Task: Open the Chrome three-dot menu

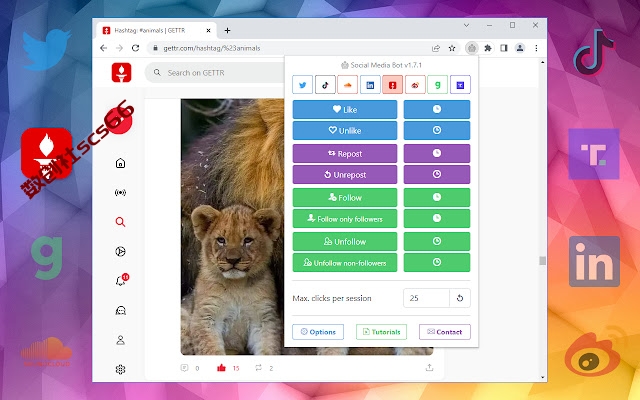Action: pos(536,48)
